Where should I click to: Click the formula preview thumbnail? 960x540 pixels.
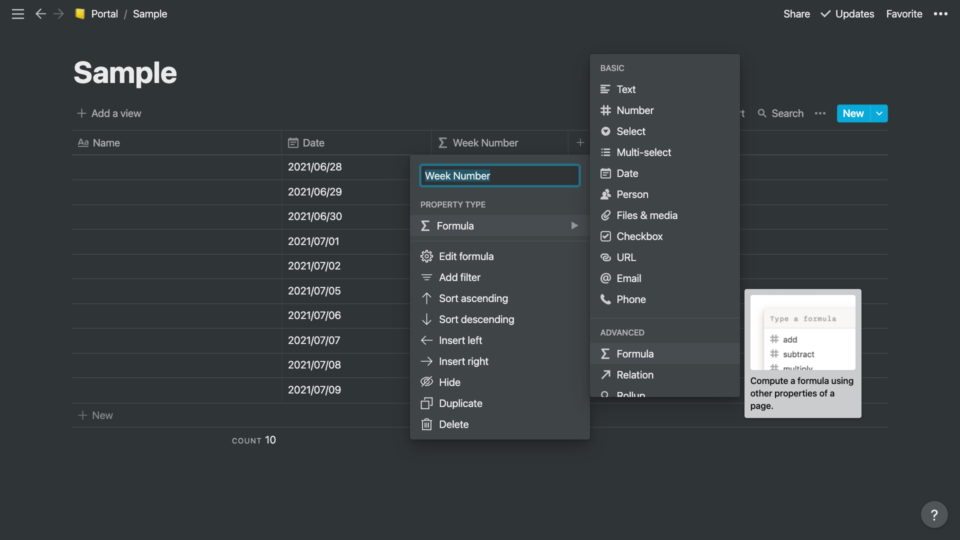(x=803, y=332)
